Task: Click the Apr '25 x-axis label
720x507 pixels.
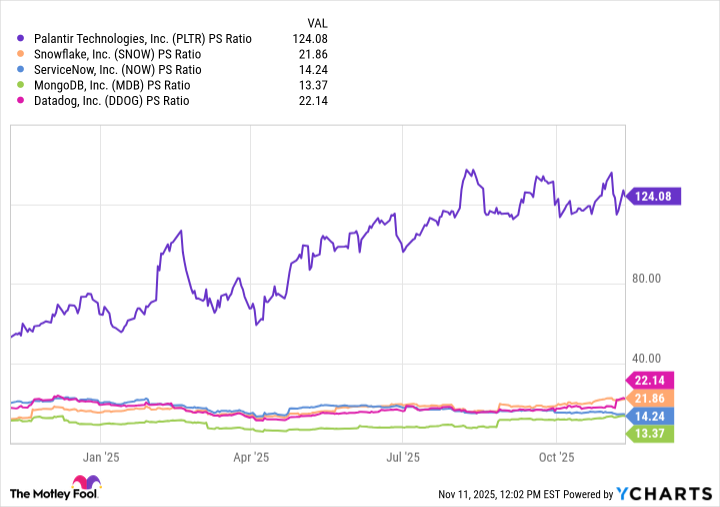Action: pyautogui.click(x=251, y=457)
